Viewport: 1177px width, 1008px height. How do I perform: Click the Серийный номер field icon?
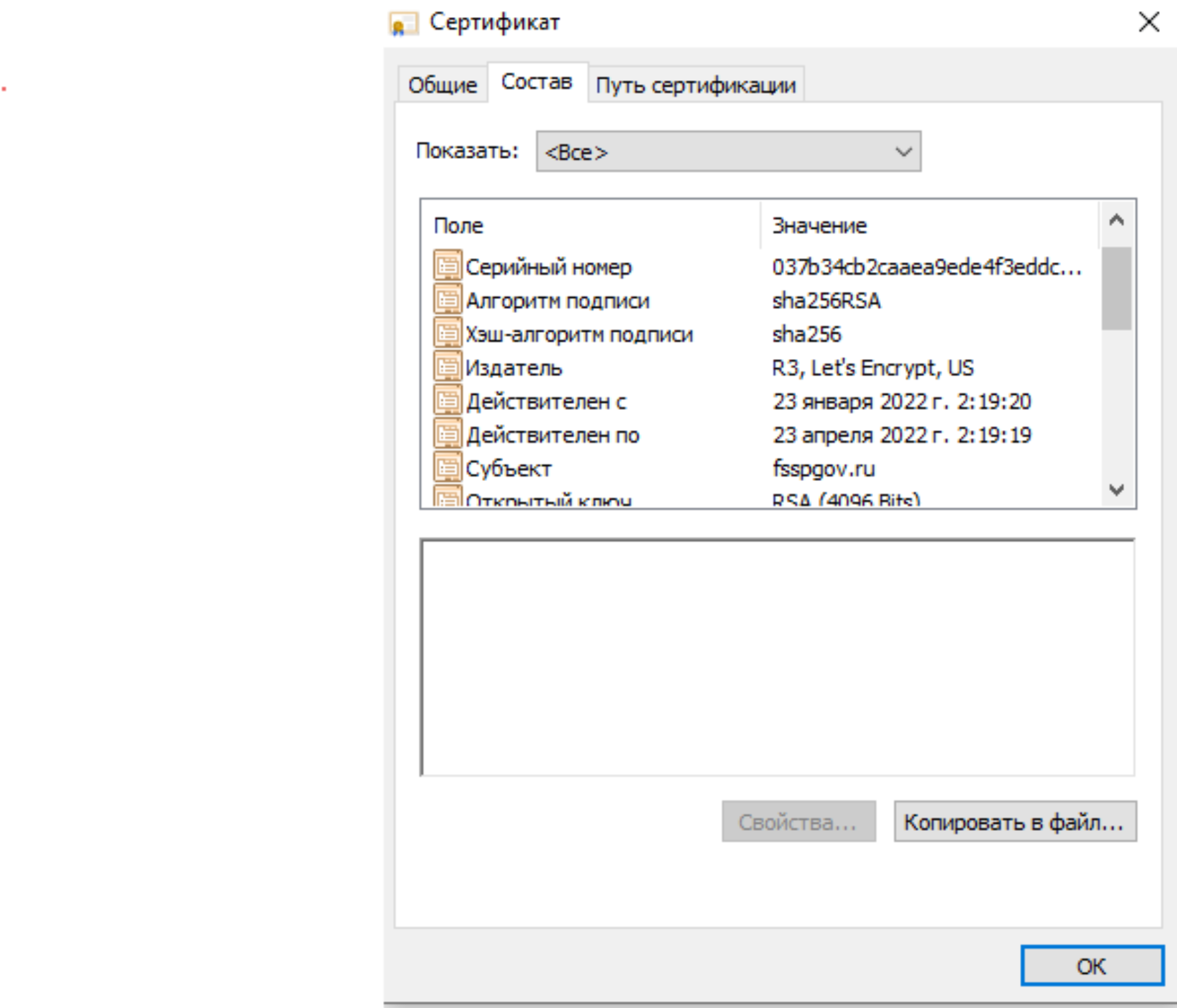click(448, 266)
